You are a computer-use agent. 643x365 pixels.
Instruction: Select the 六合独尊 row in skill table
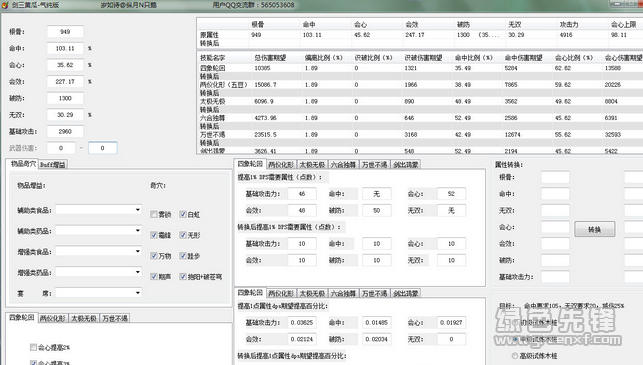pos(420,118)
